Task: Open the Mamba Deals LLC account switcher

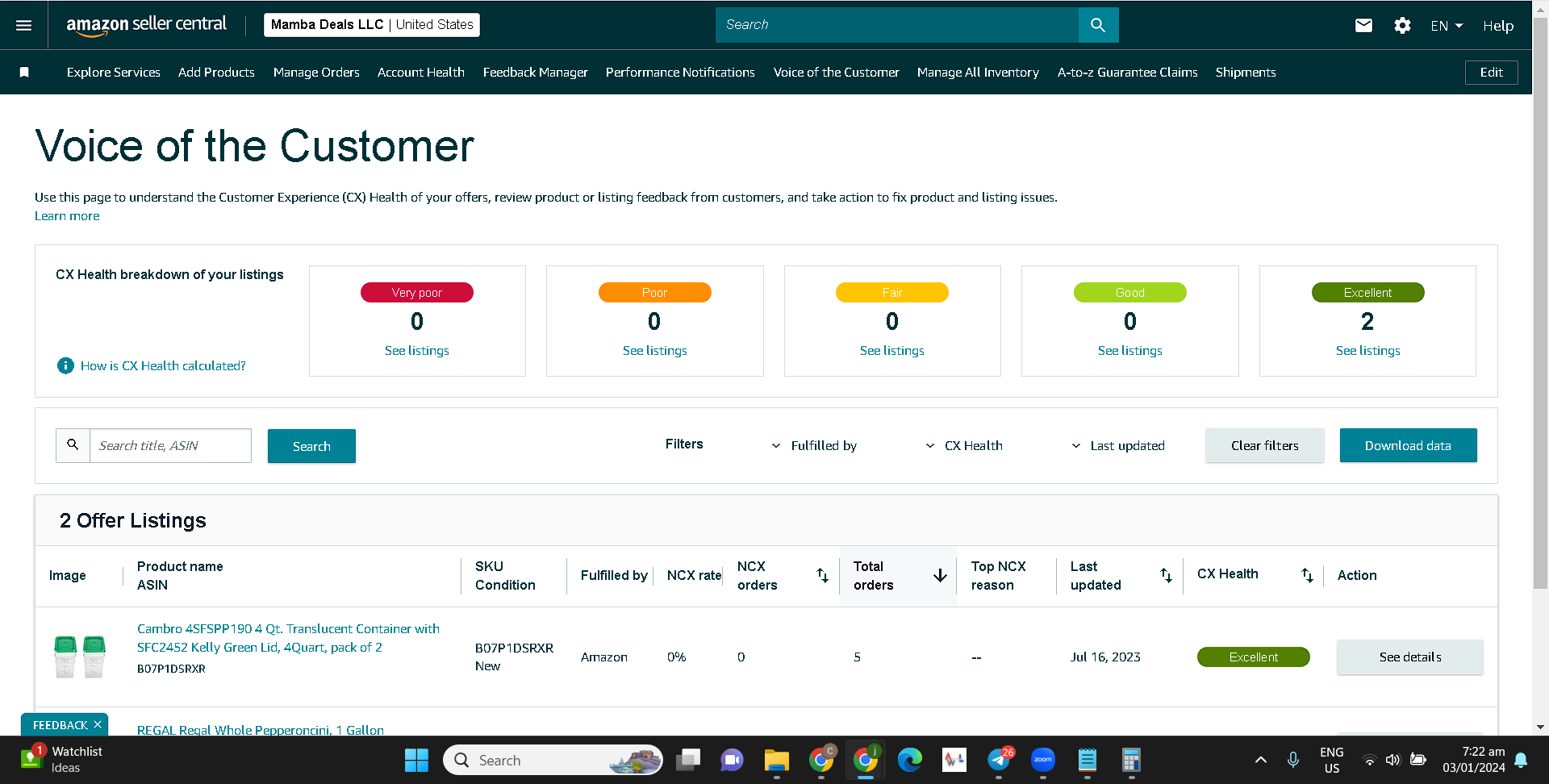Action: (372, 25)
